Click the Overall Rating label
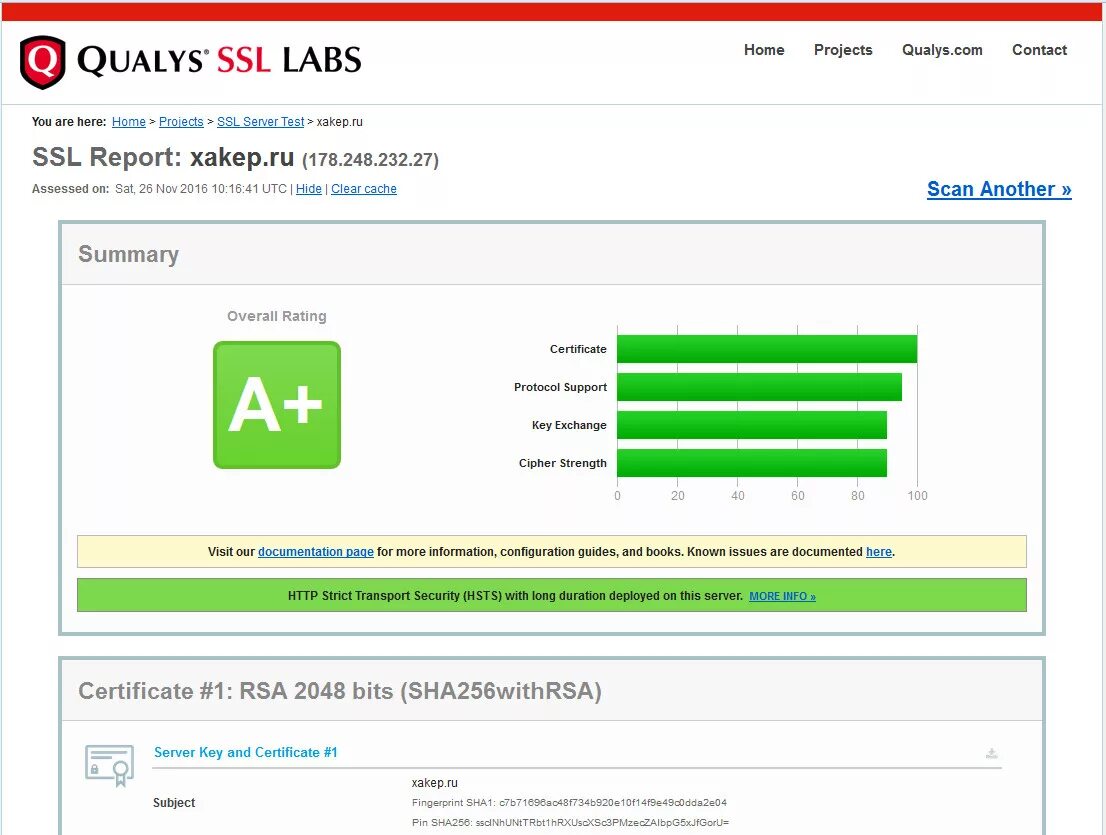The height and width of the screenshot is (835, 1106). pos(276,316)
